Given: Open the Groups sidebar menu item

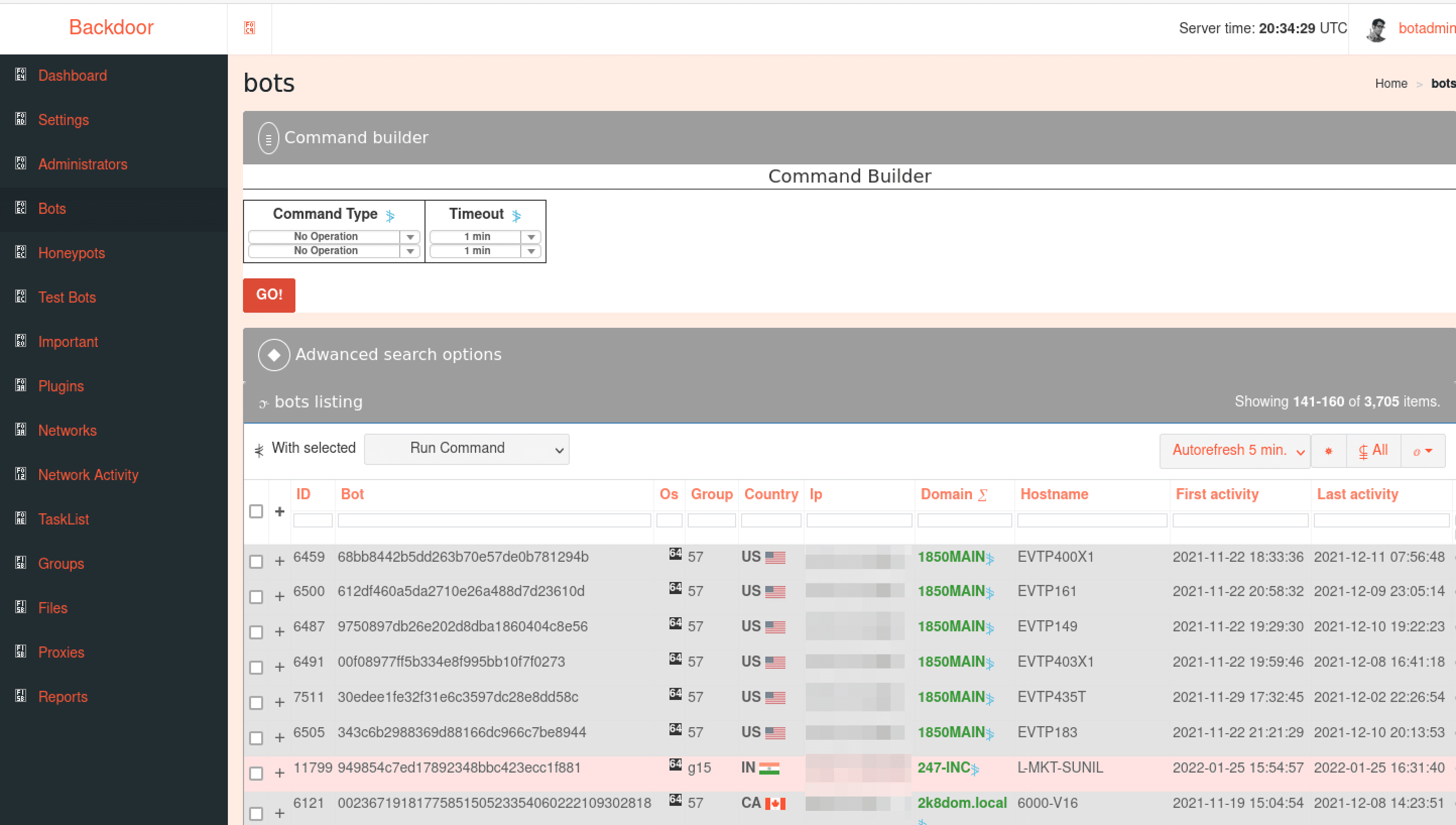Looking at the screenshot, I should tap(113, 564).
